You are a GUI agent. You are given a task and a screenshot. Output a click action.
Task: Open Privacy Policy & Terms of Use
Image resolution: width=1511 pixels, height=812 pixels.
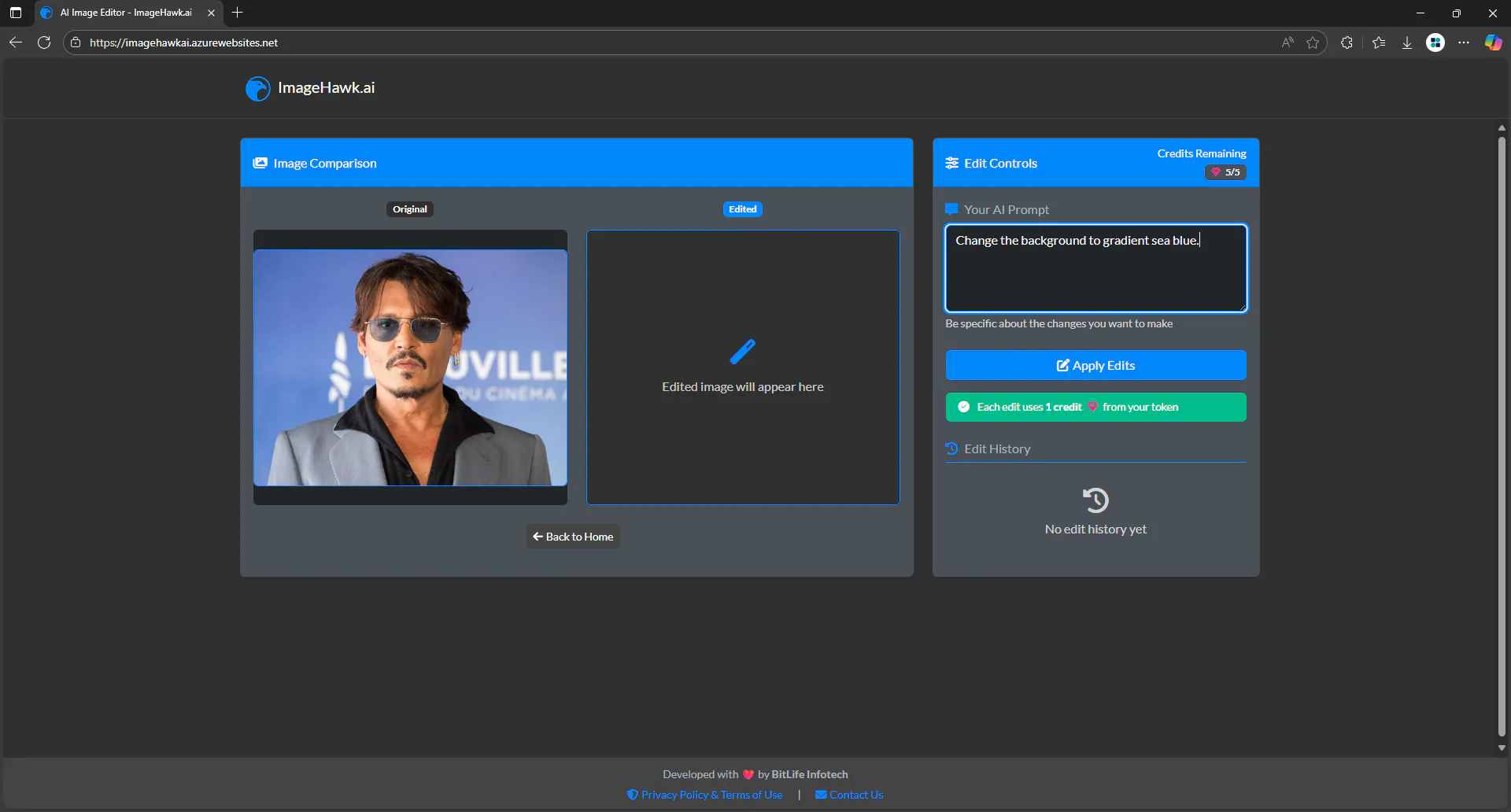(704, 795)
